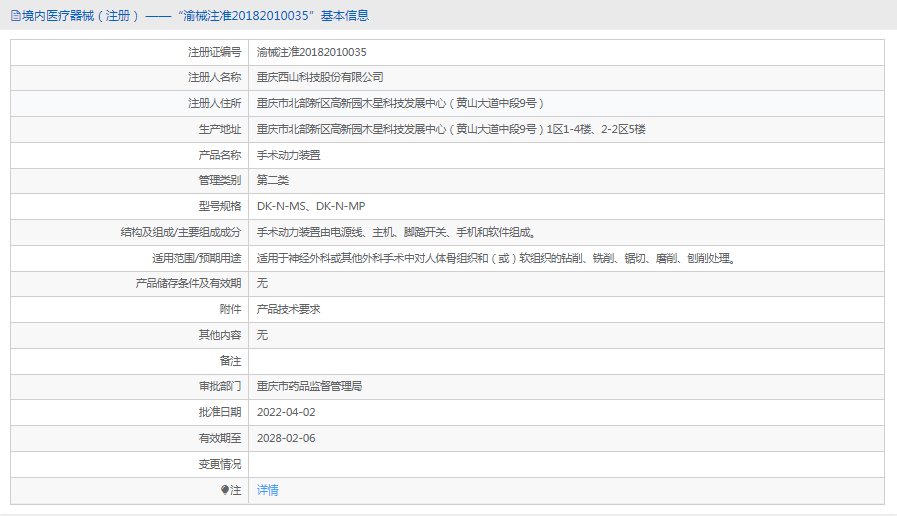Viewport: 897px width, 516px height.
Task: Select registration number 渝械注准20182010035 value
Action: [312, 52]
